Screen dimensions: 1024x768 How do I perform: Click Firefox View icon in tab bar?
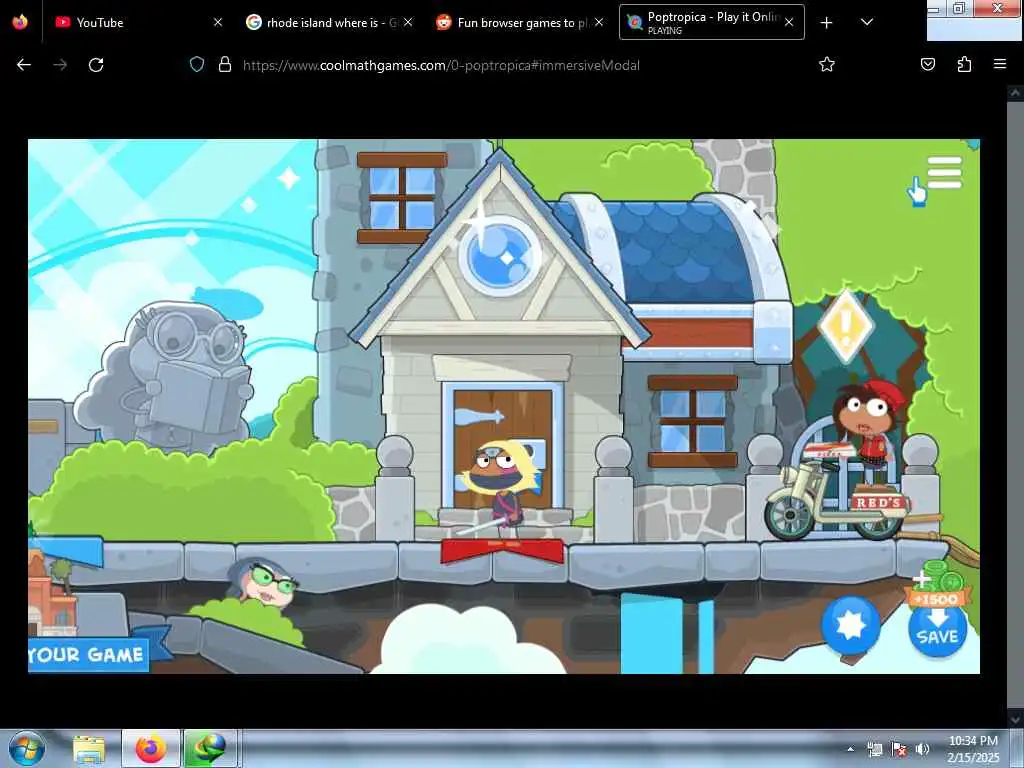(x=20, y=22)
